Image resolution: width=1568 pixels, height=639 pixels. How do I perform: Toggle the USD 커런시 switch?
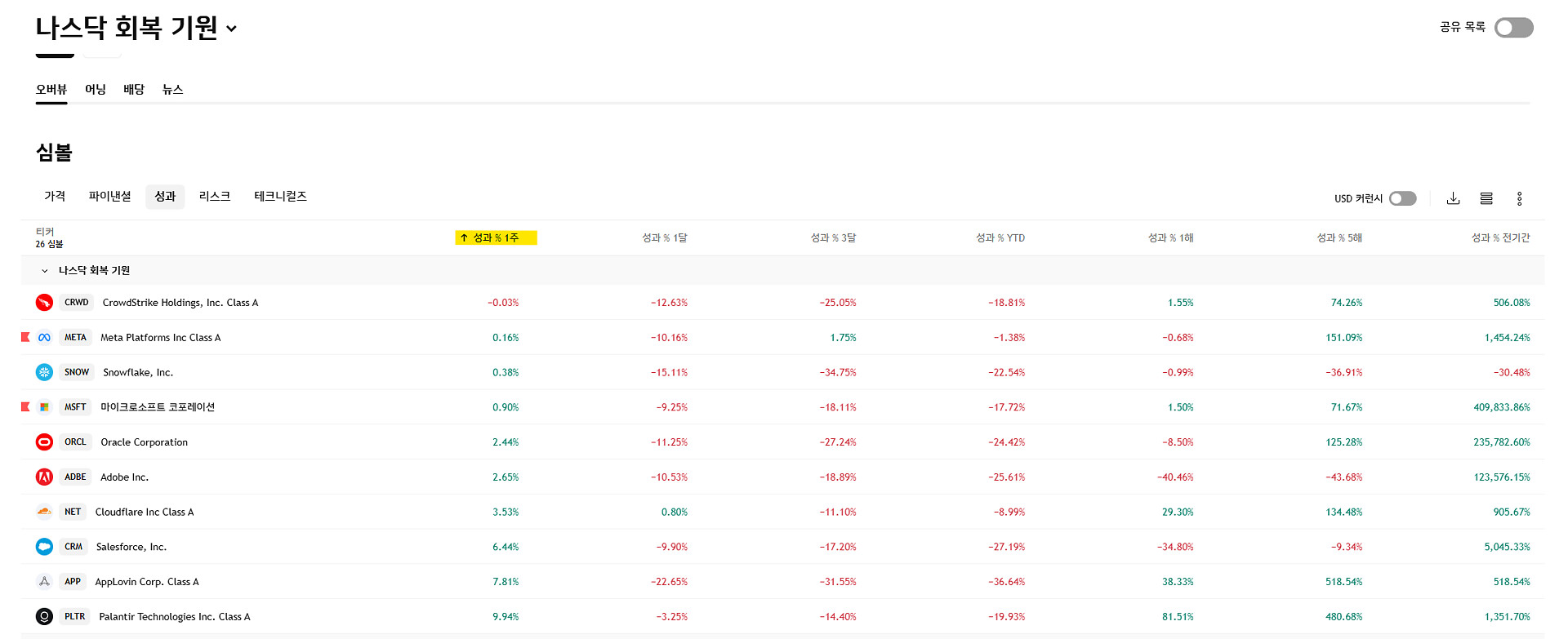[x=1402, y=198]
